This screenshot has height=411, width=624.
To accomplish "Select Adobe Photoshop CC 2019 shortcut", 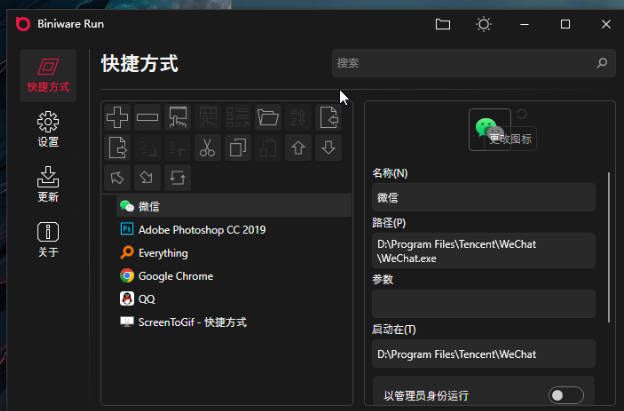I will tap(234, 230).
